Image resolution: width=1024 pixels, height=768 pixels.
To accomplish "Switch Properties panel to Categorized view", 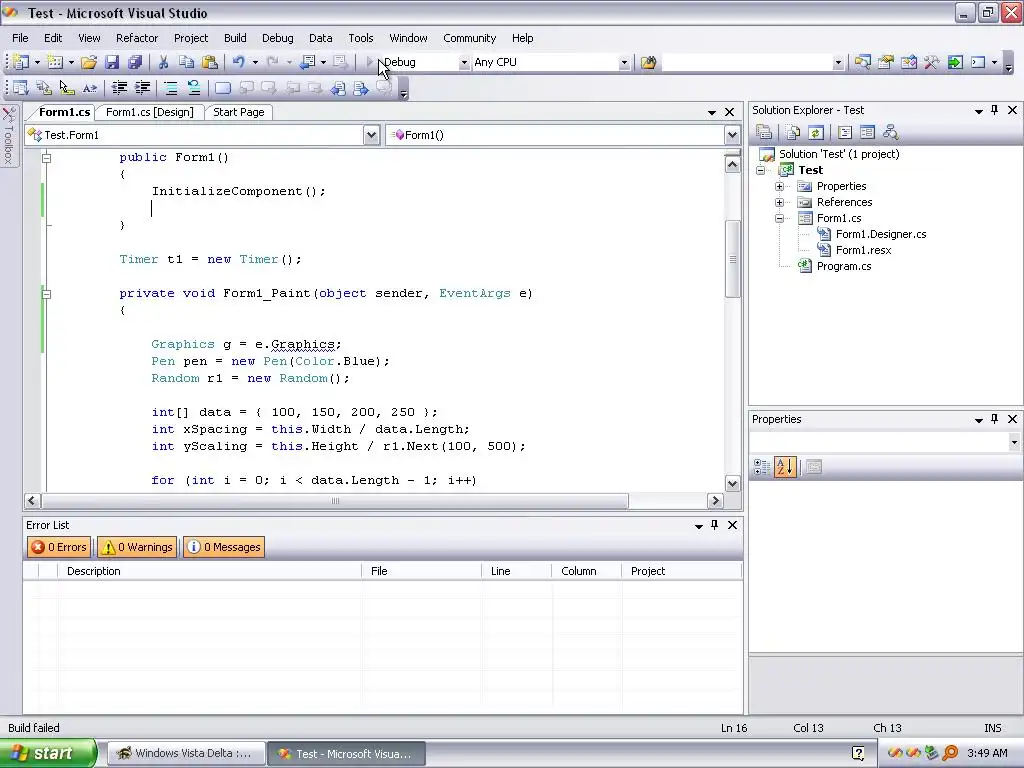I will pyautogui.click(x=762, y=467).
